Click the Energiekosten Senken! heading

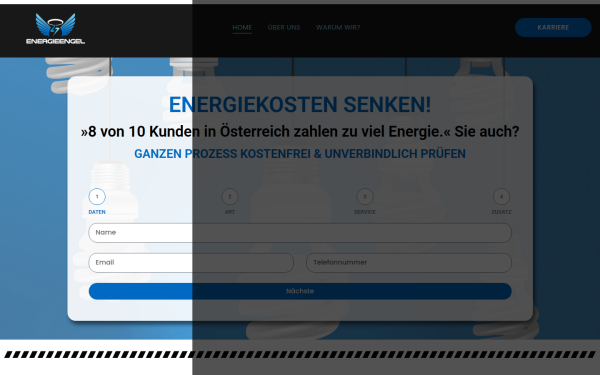(x=300, y=104)
